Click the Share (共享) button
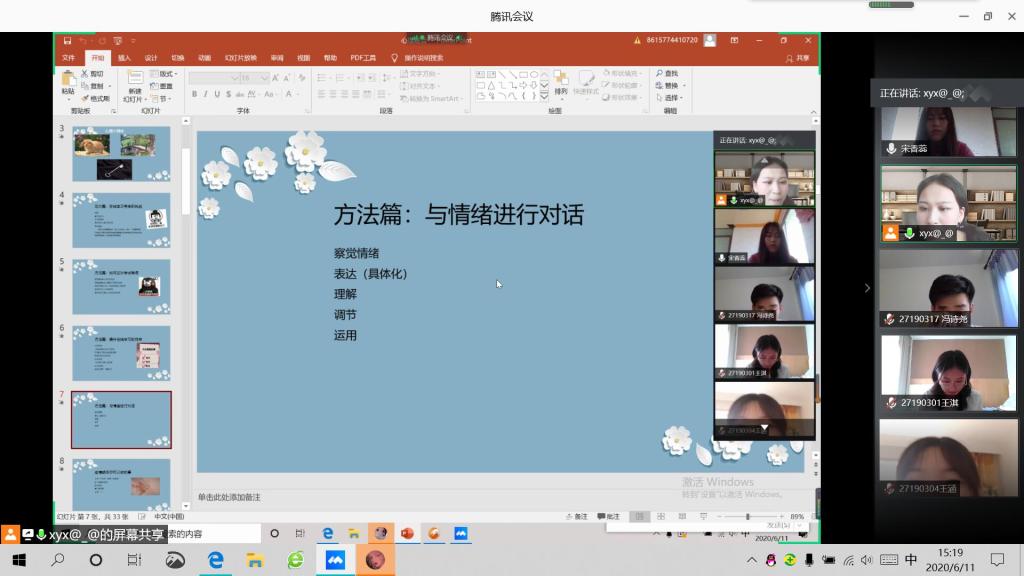 [797, 58]
